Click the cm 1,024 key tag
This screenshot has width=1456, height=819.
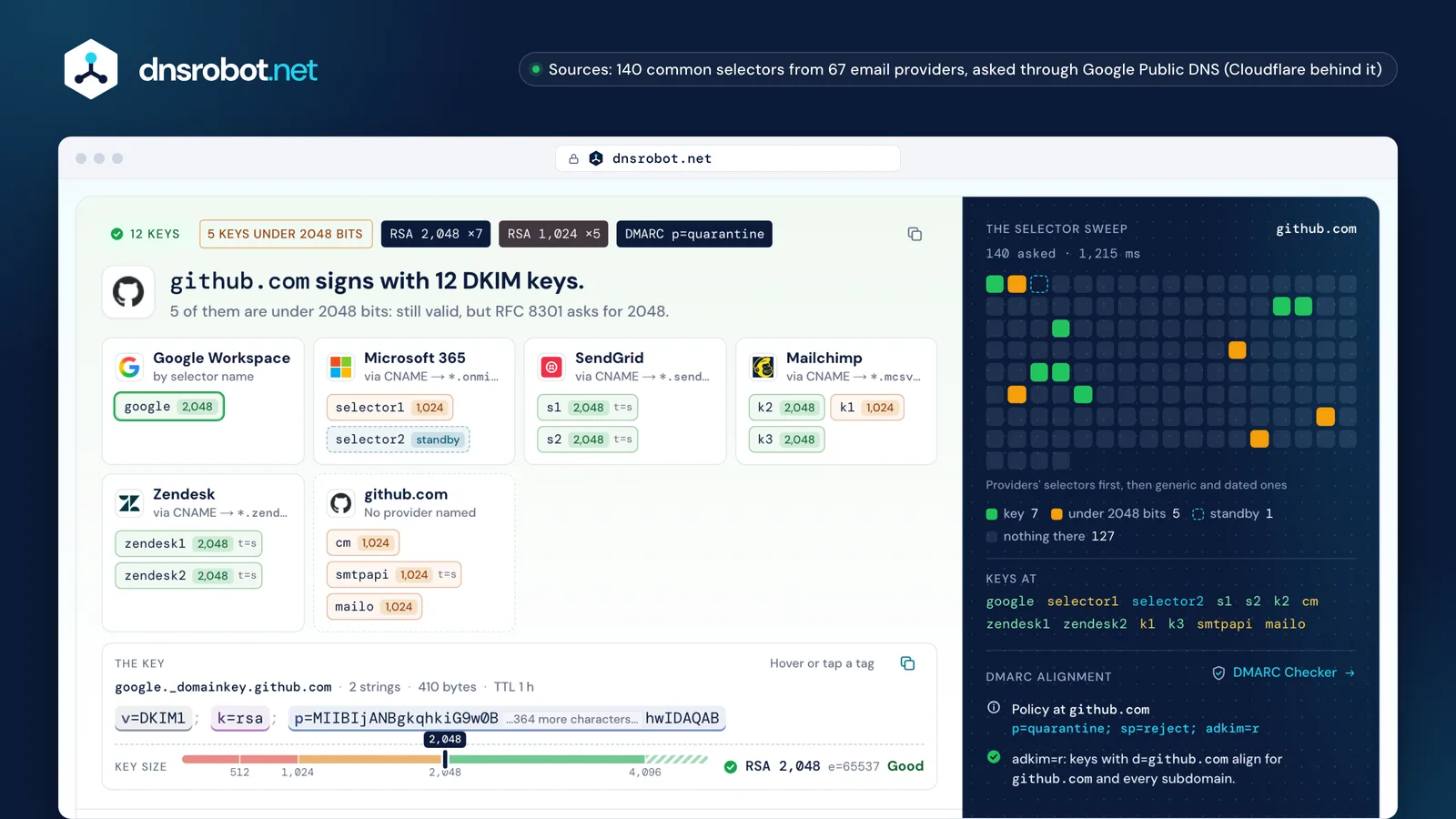click(362, 542)
